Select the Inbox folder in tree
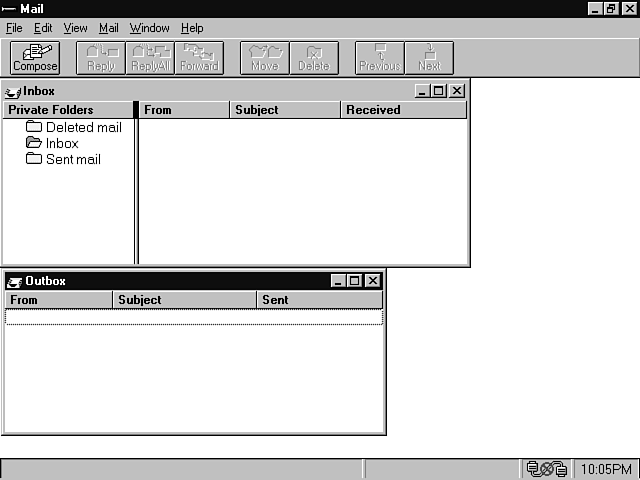640x480 pixels. click(x=61, y=143)
